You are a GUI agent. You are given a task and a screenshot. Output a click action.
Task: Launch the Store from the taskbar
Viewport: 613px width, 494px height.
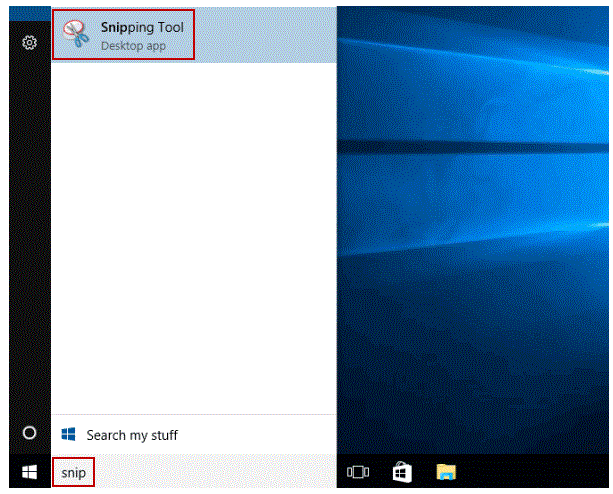(402, 472)
